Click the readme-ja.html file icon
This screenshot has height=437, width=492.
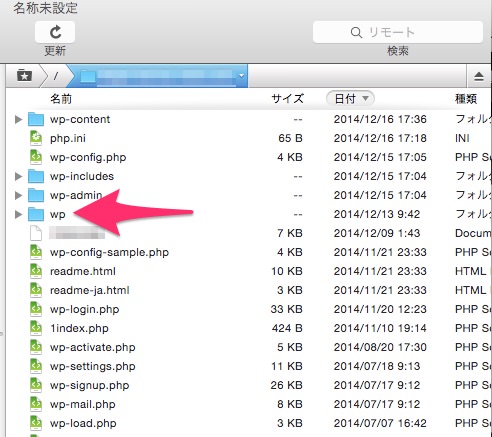[36, 290]
